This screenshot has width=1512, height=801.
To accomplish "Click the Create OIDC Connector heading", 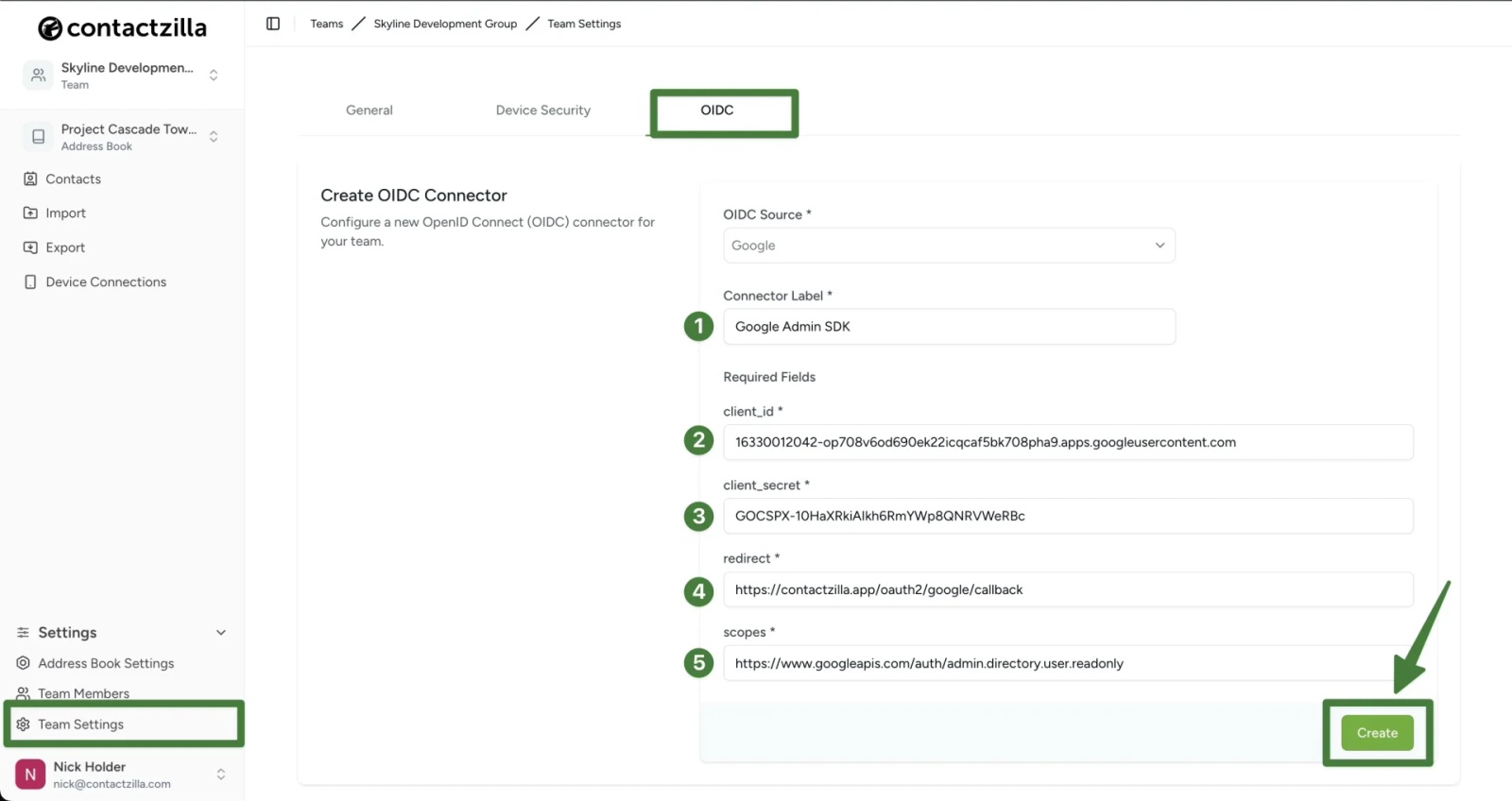I will click(x=414, y=196).
